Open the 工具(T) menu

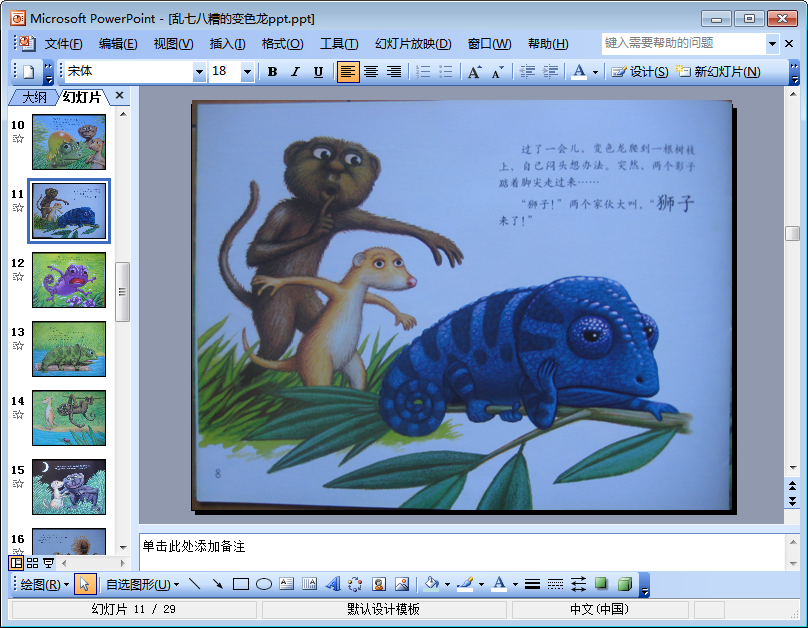(339, 44)
